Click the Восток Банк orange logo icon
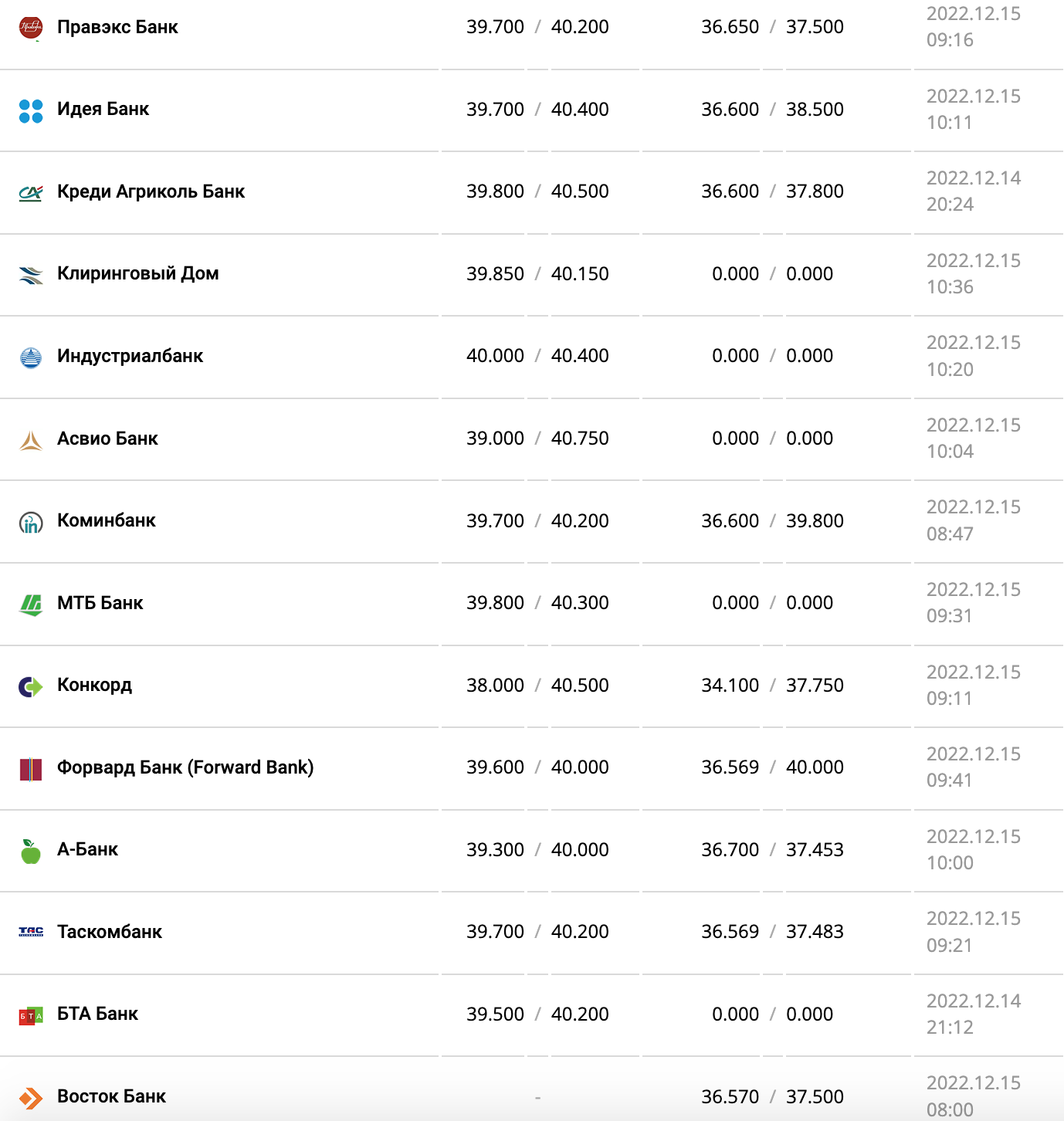The image size is (1064, 1121). coord(31,1097)
